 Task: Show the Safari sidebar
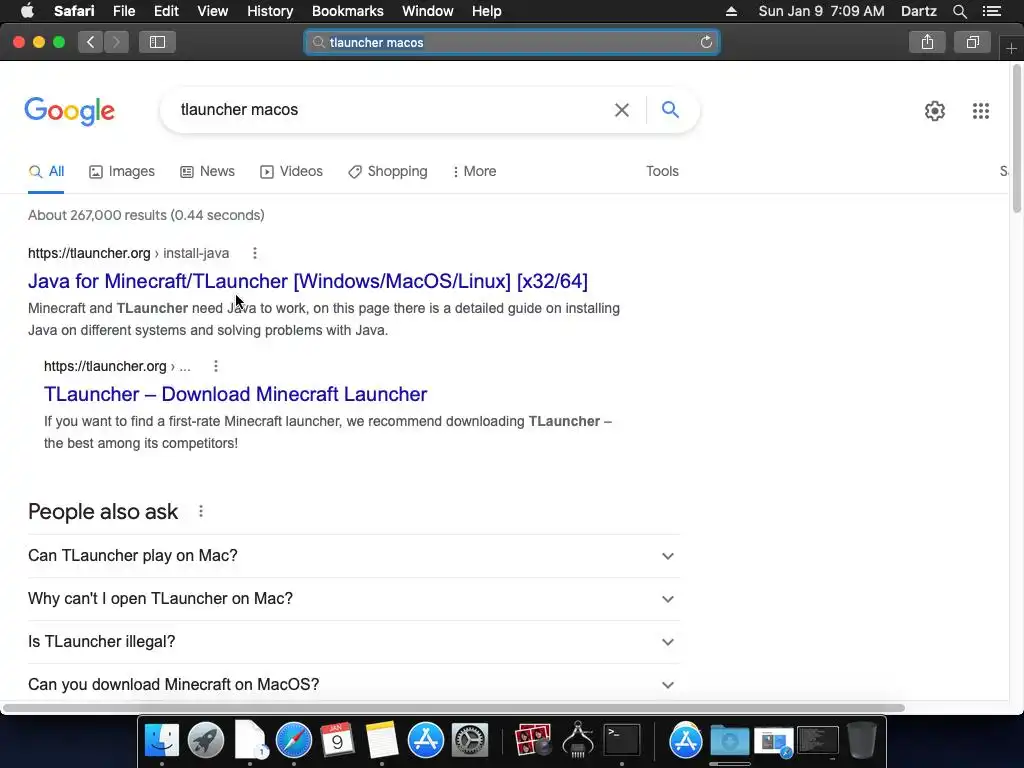click(x=157, y=42)
